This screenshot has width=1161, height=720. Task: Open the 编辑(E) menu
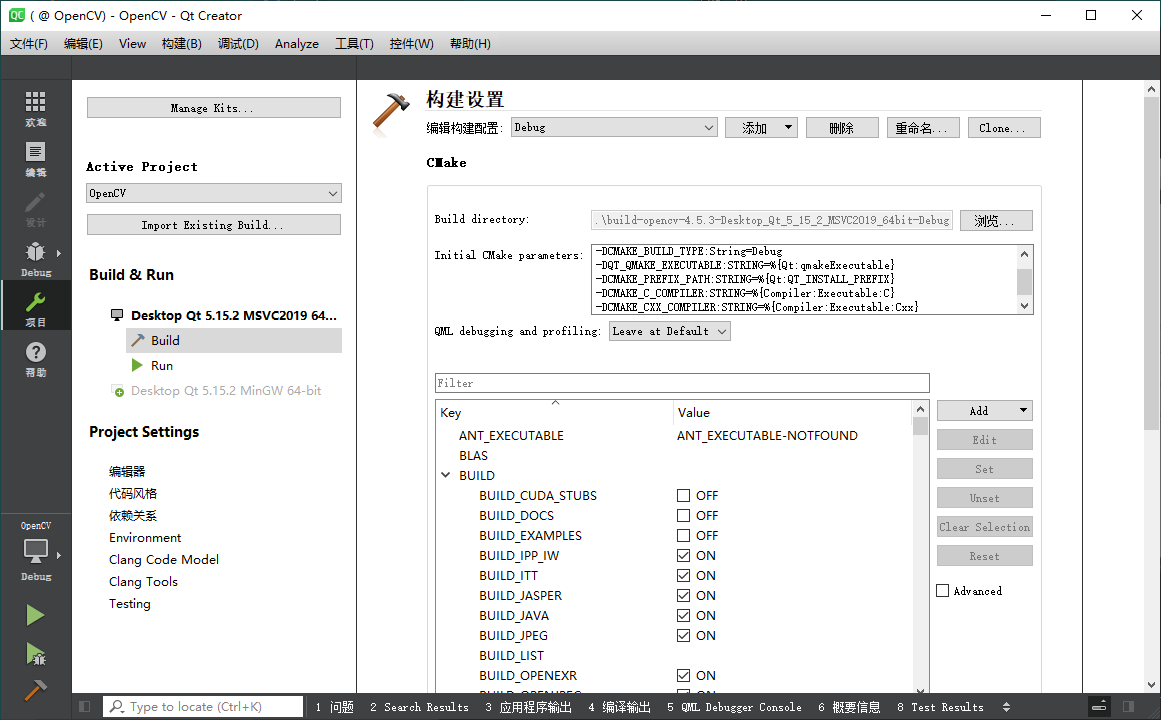[83, 44]
